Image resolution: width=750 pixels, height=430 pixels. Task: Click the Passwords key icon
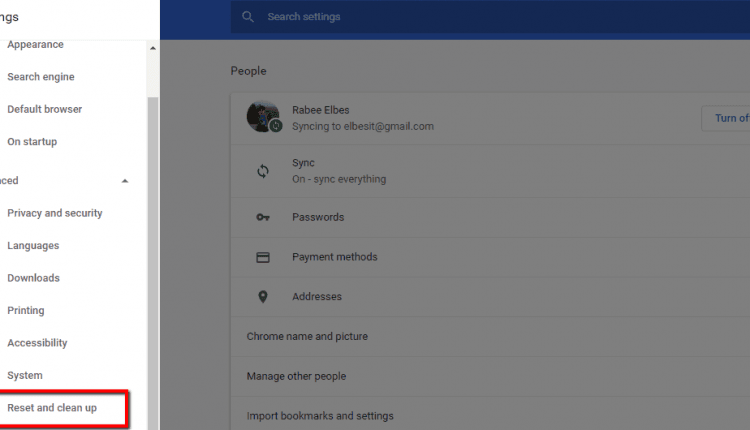click(263, 217)
